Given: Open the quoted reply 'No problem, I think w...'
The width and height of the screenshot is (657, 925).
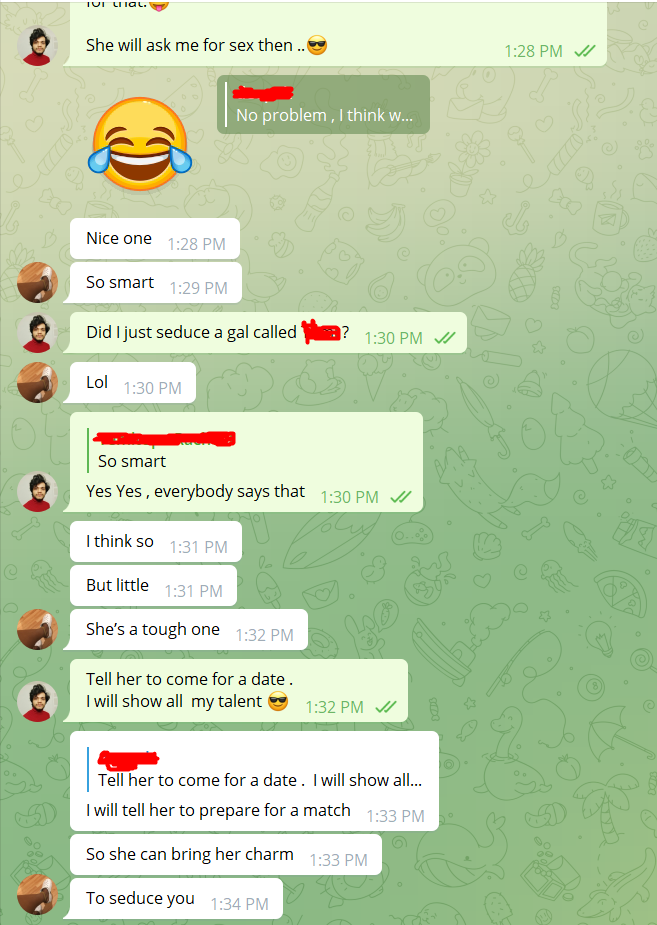Looking at the screenshot, I should click(323, 104).
